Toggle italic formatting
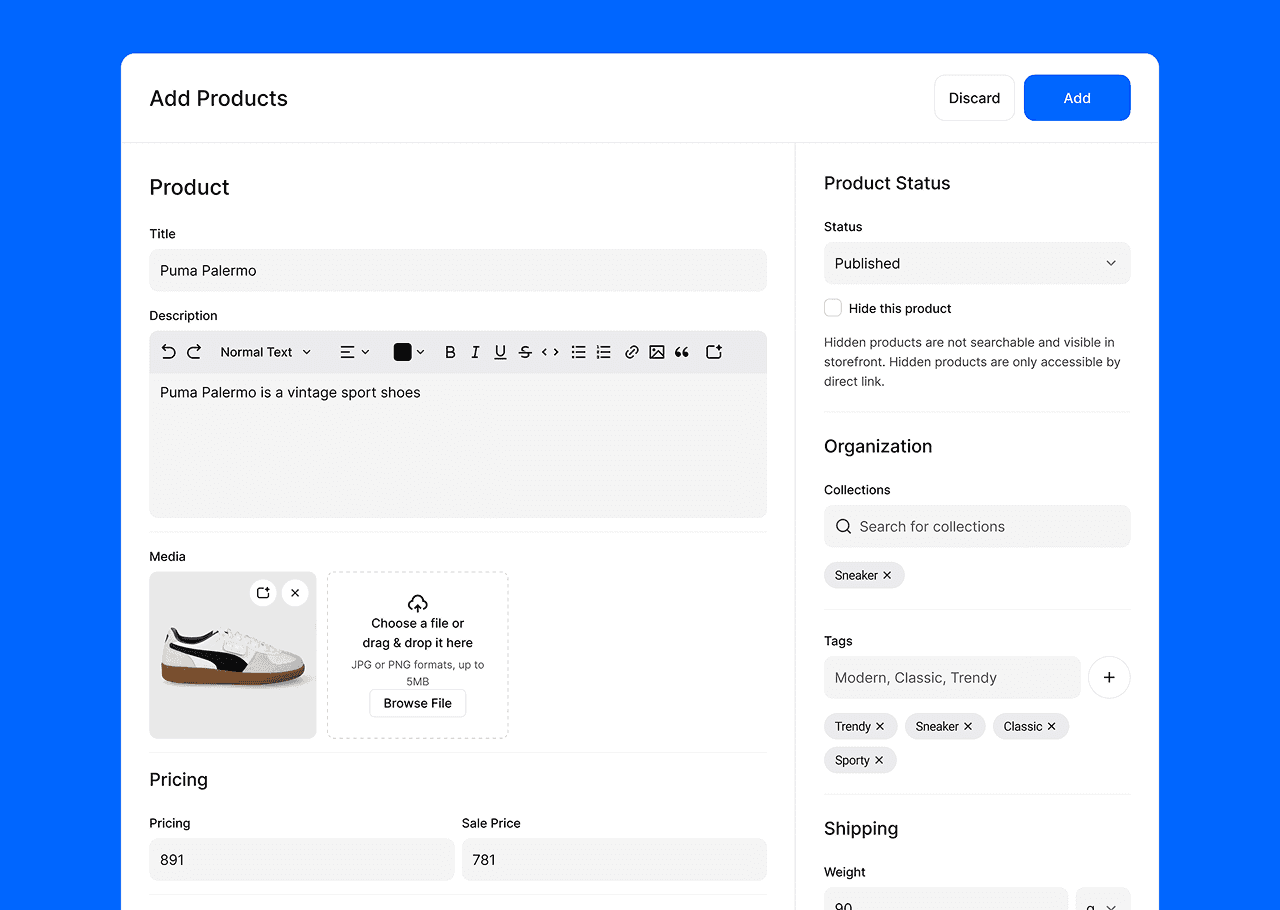Image resolution: width=1280 pixels, height=910 pixels. coord(475,352)
